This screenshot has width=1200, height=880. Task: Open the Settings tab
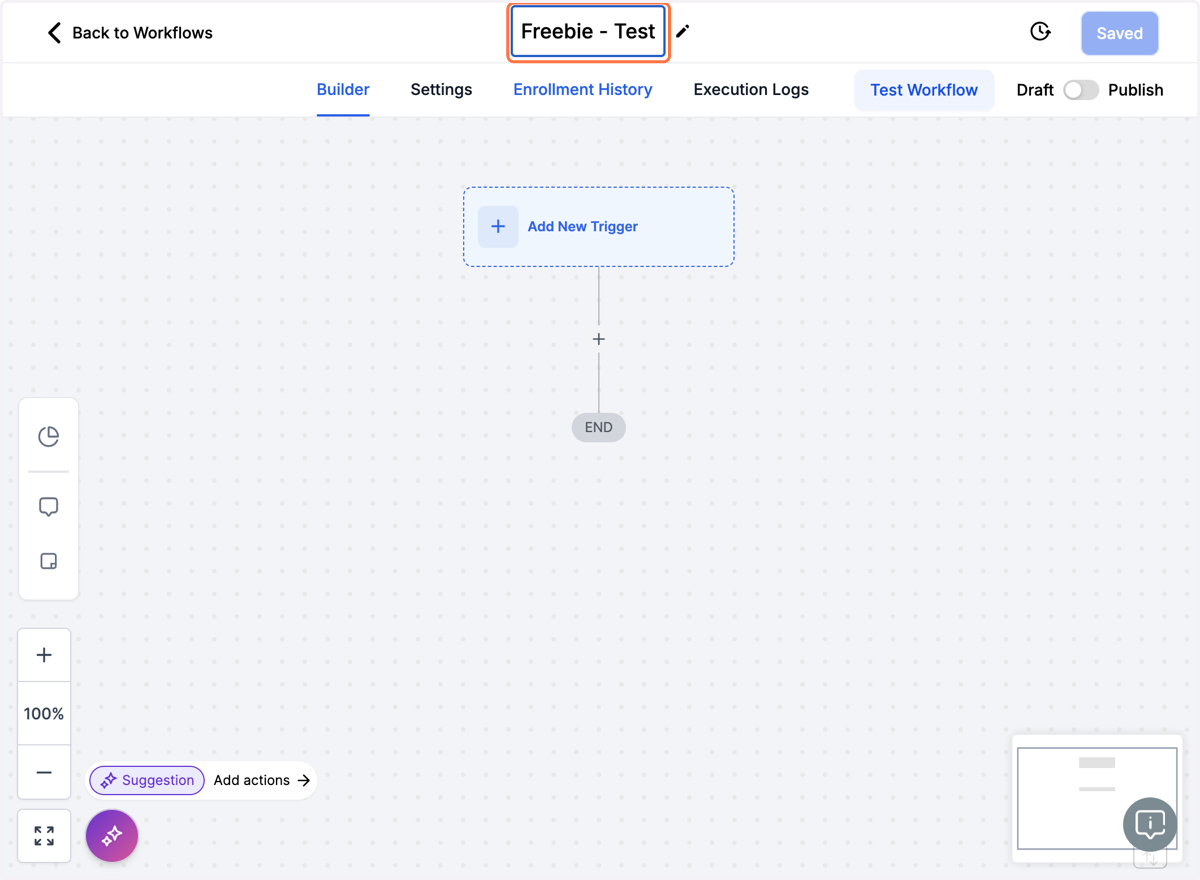click(x=441, y=89)
